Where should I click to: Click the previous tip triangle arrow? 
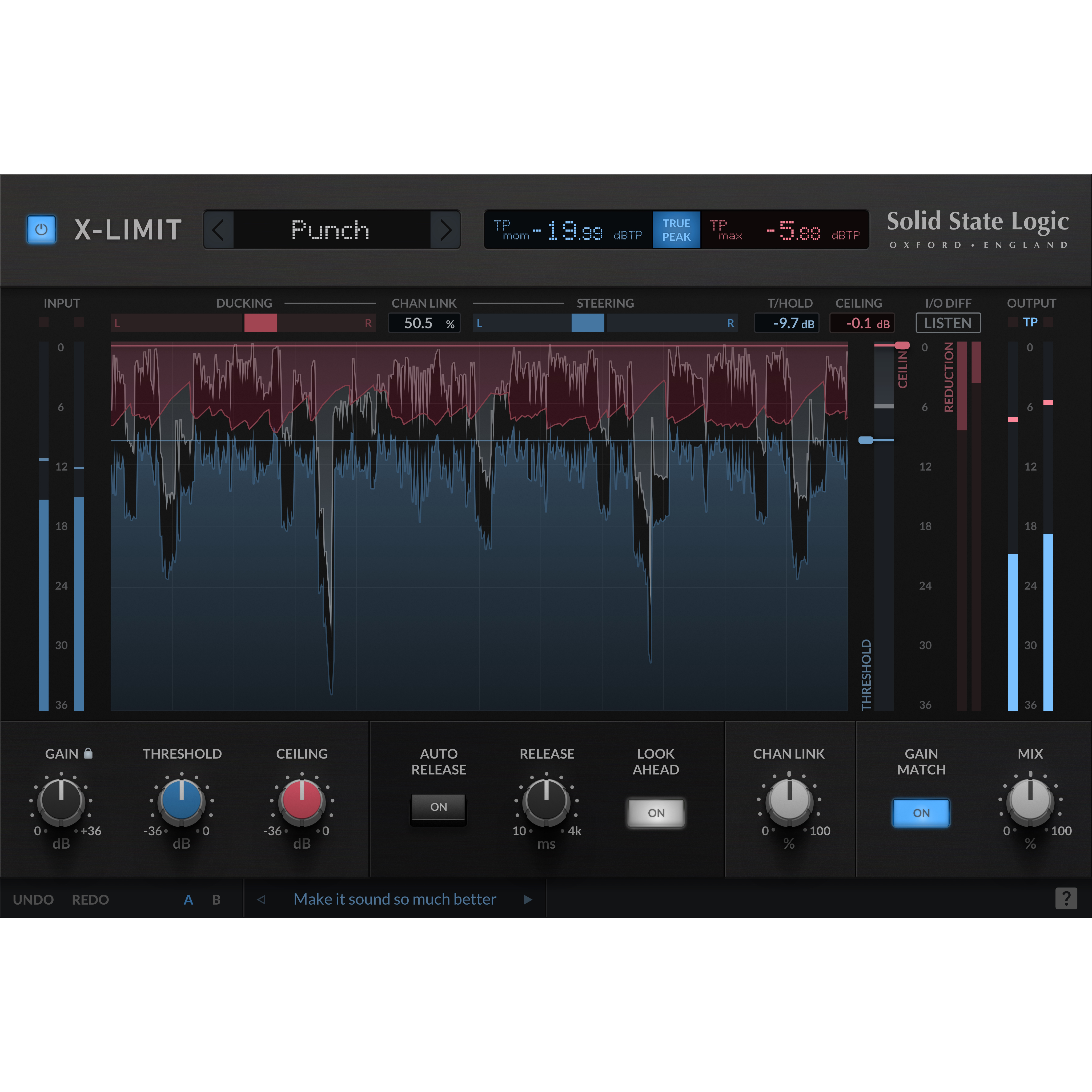click(261, 899)
